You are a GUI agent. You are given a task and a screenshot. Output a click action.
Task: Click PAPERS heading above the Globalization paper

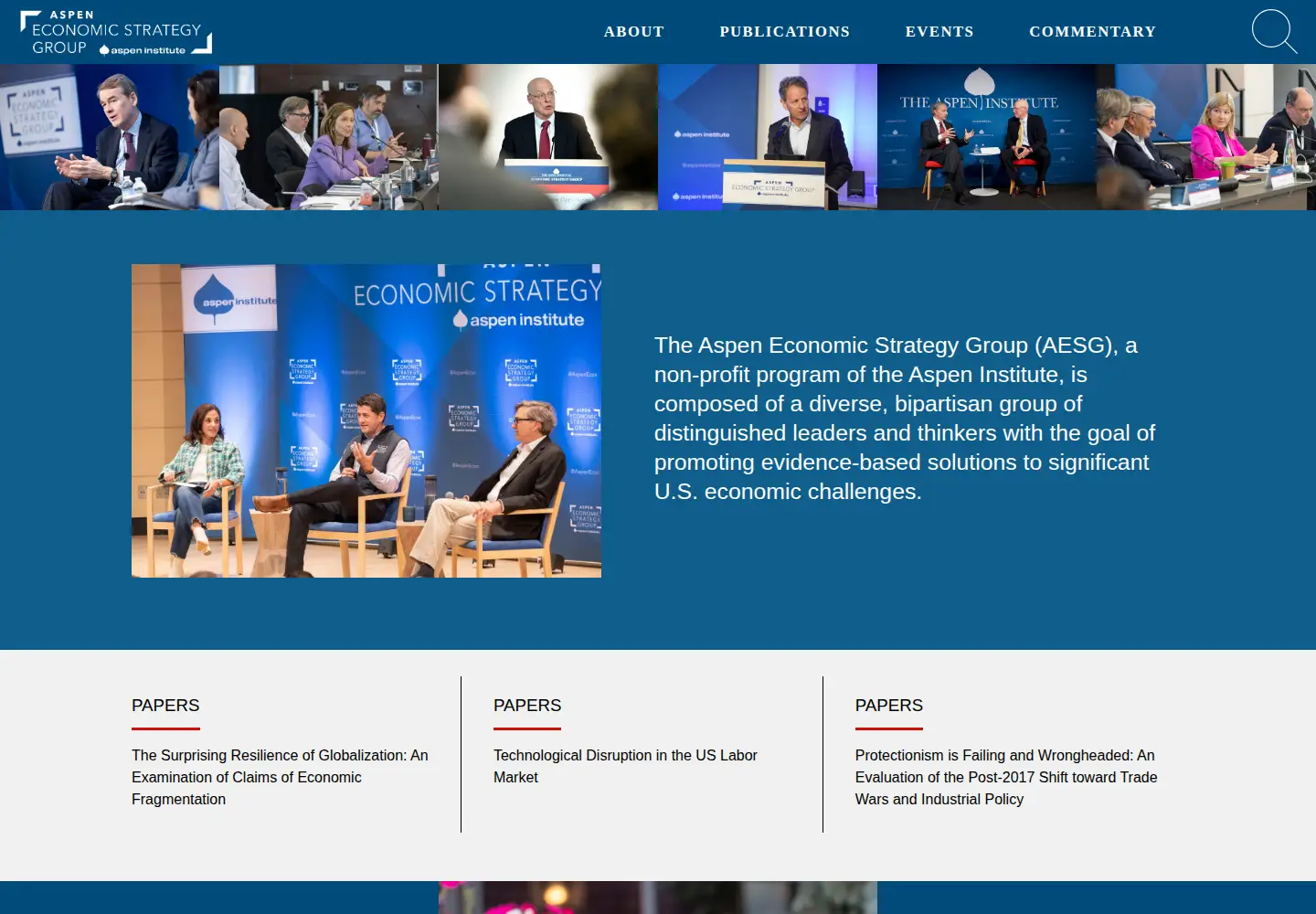(x=165, y=706)
